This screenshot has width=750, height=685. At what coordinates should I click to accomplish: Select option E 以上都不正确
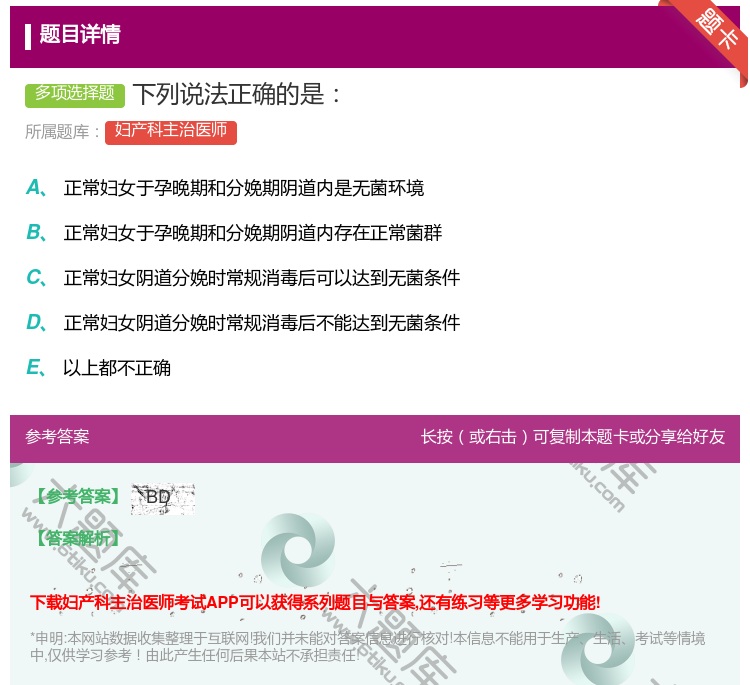click(x=117, y=368)
